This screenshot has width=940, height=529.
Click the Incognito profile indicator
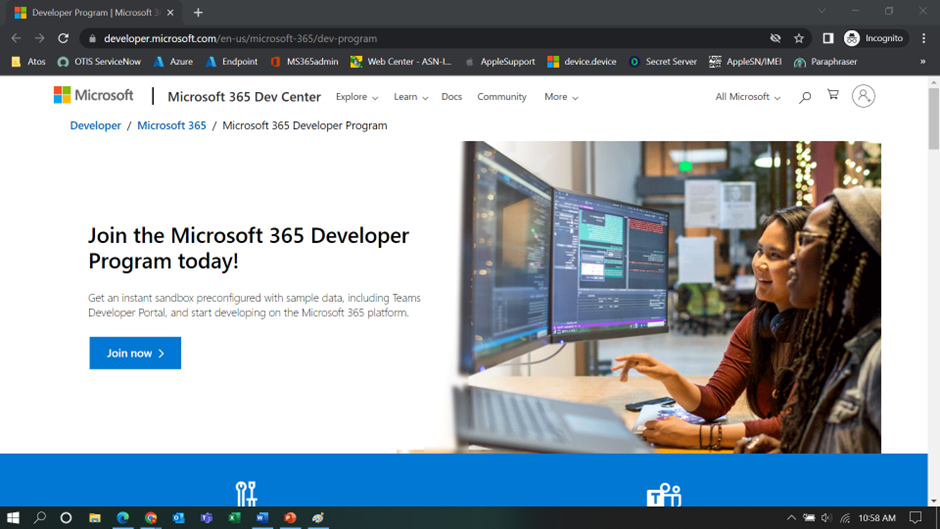coord(873,38)
